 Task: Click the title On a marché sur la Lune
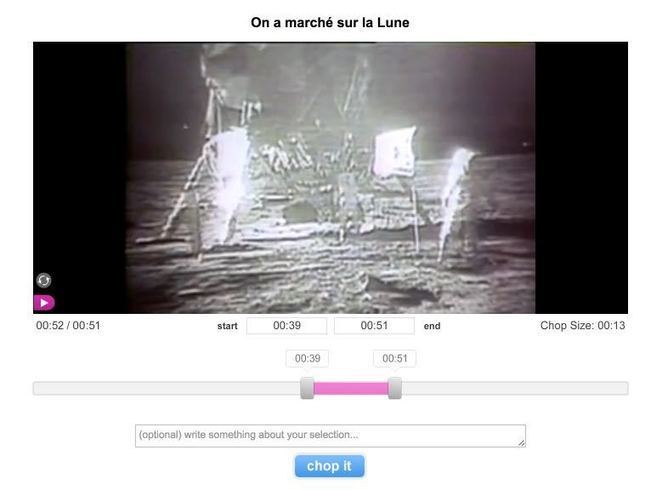coord(330,22)
